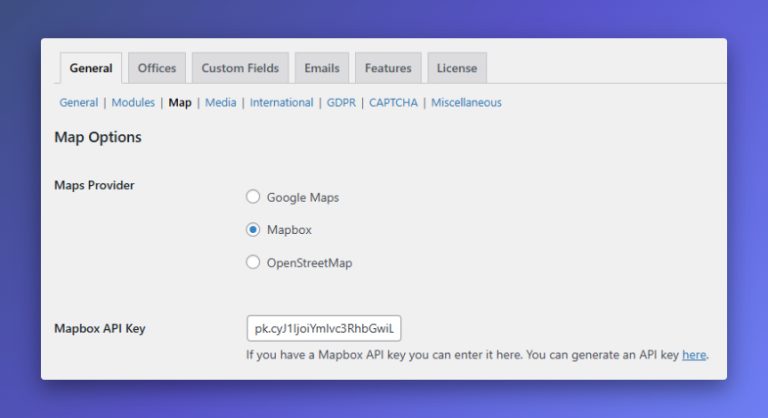
Task: Open the Offices tab
Action: point(157,68)
